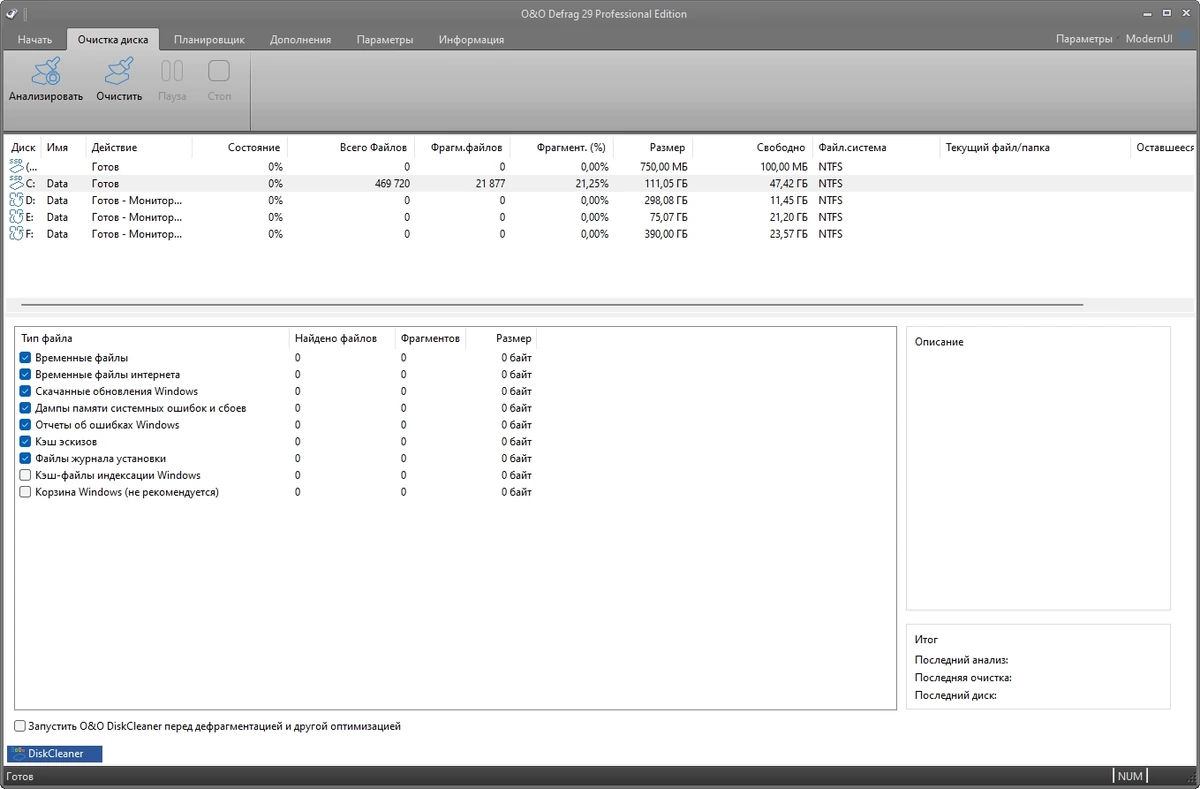Click the NUM indicator in status bar

click(1130, 776)
